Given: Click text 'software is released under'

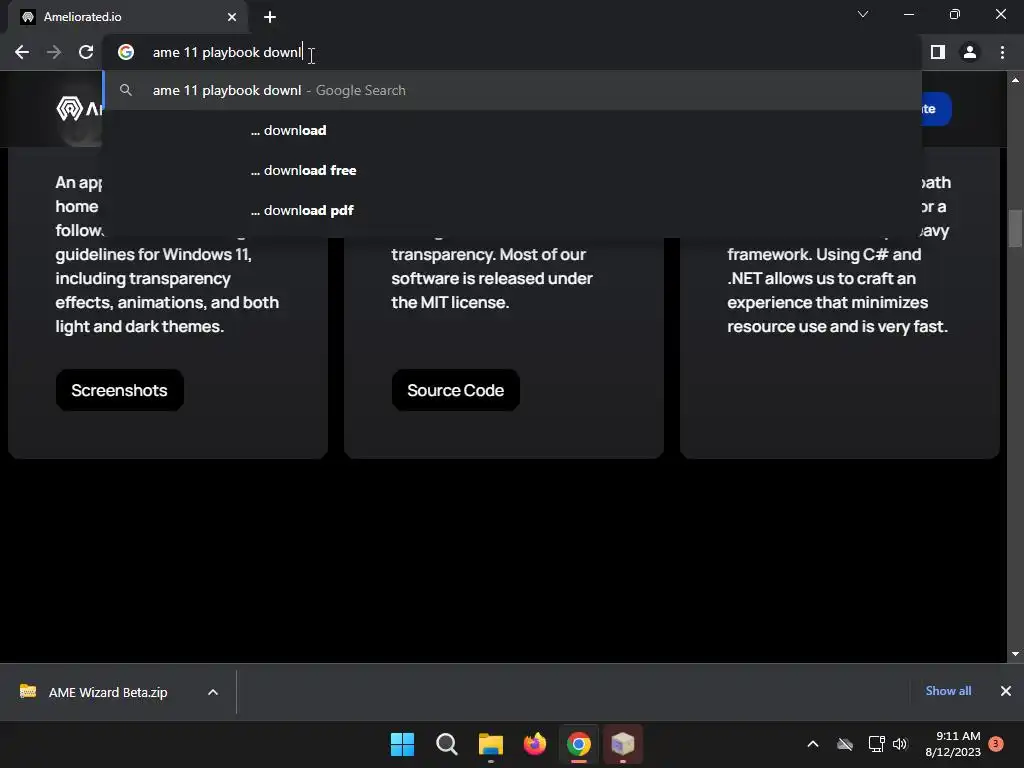Looking at the screenshot, I should 492,278.
